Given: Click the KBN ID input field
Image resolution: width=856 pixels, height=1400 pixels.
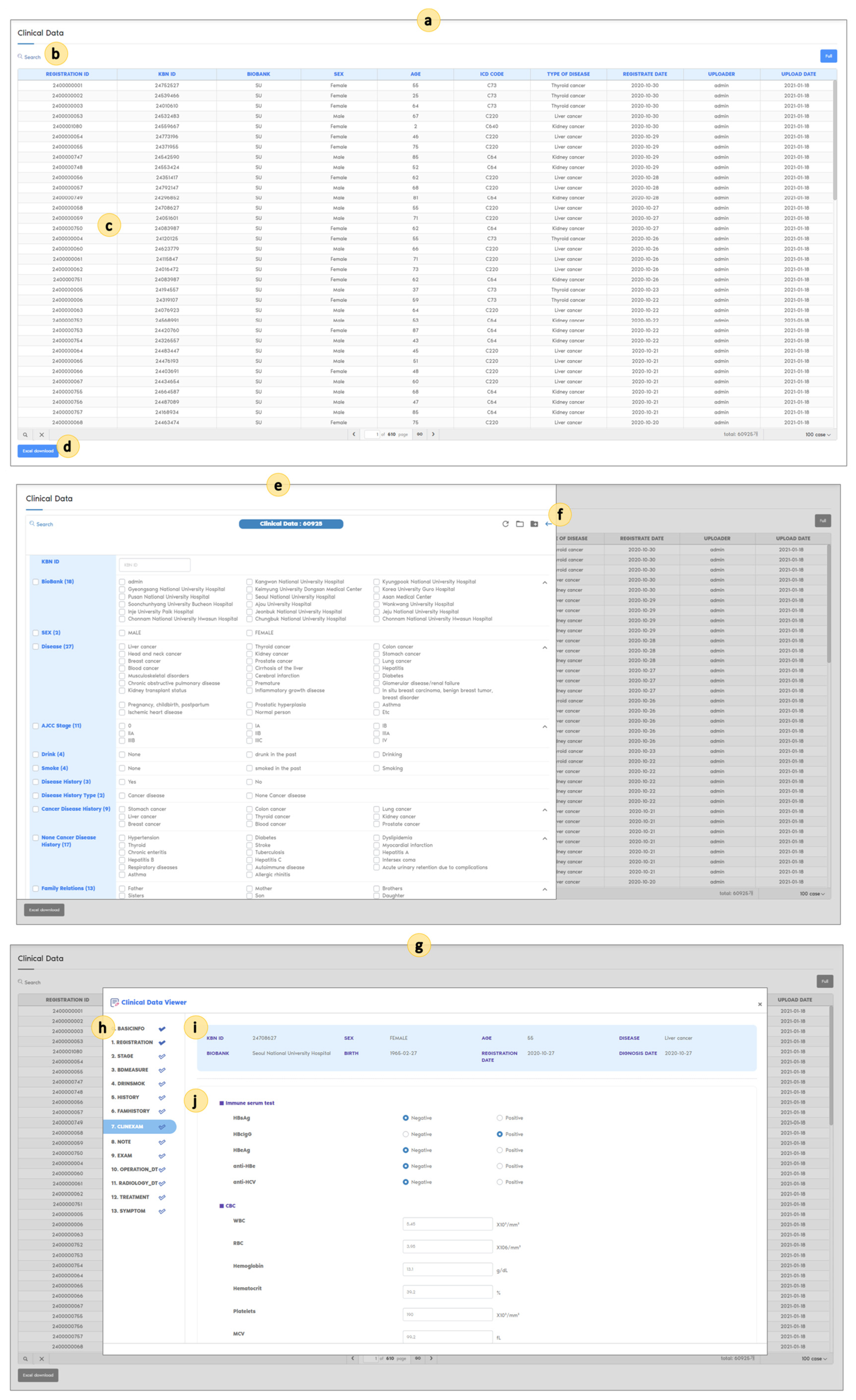Looking at the screenshot, I should [x=155, y=565].
